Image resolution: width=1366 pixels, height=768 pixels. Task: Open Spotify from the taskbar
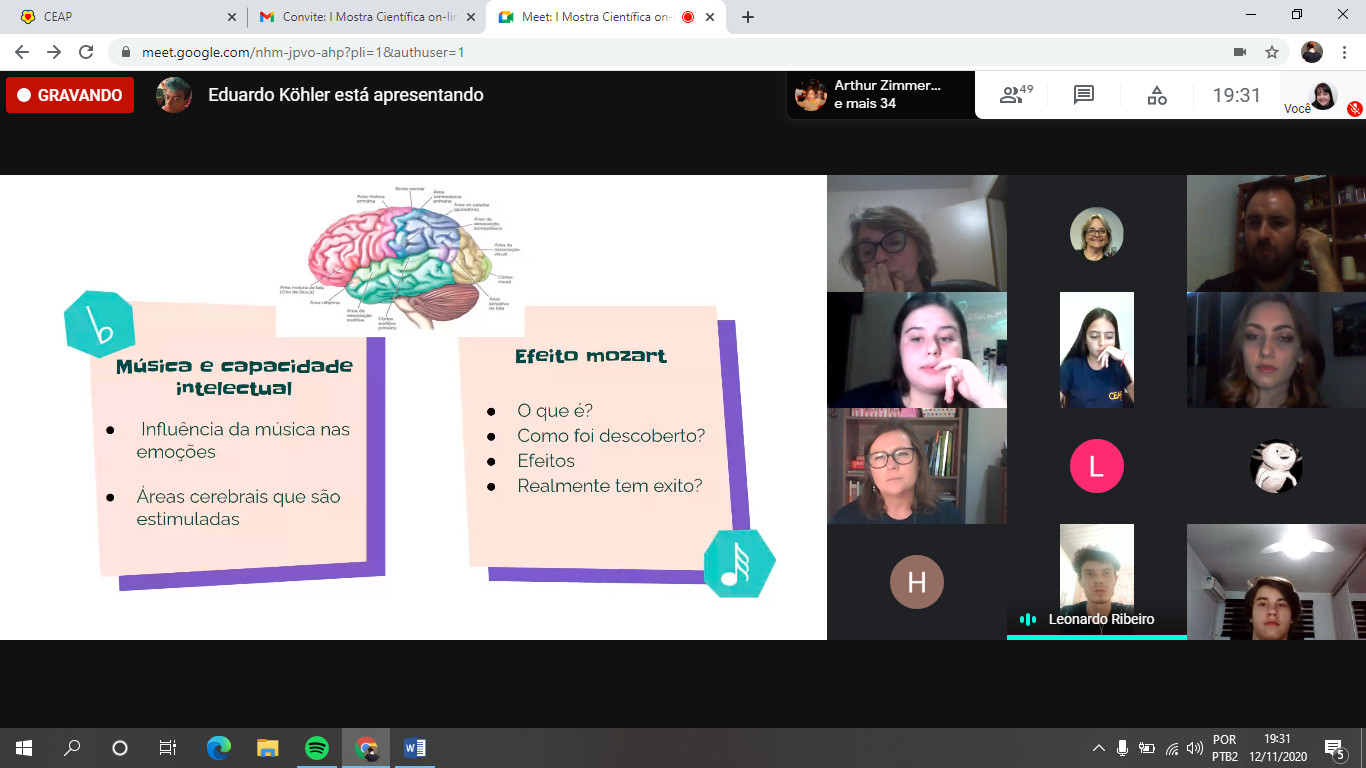coord(317,747)
